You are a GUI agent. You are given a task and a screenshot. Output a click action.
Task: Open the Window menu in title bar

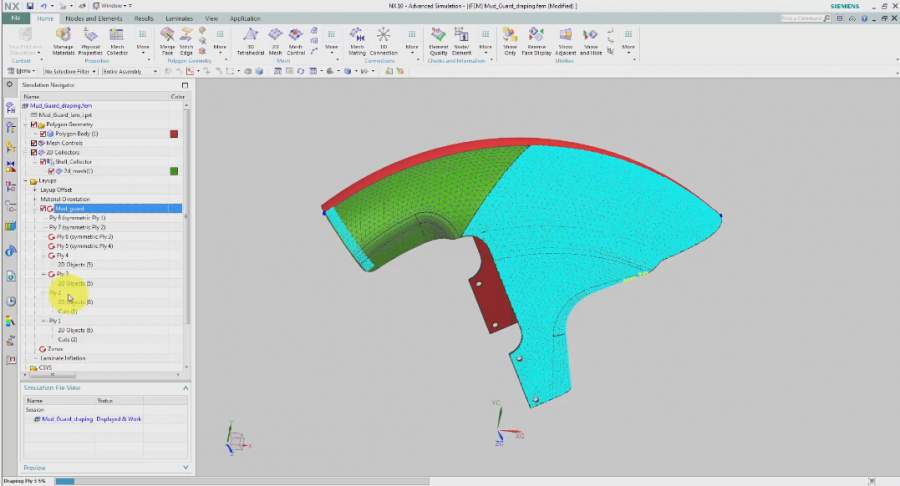[x=112, y=6]
